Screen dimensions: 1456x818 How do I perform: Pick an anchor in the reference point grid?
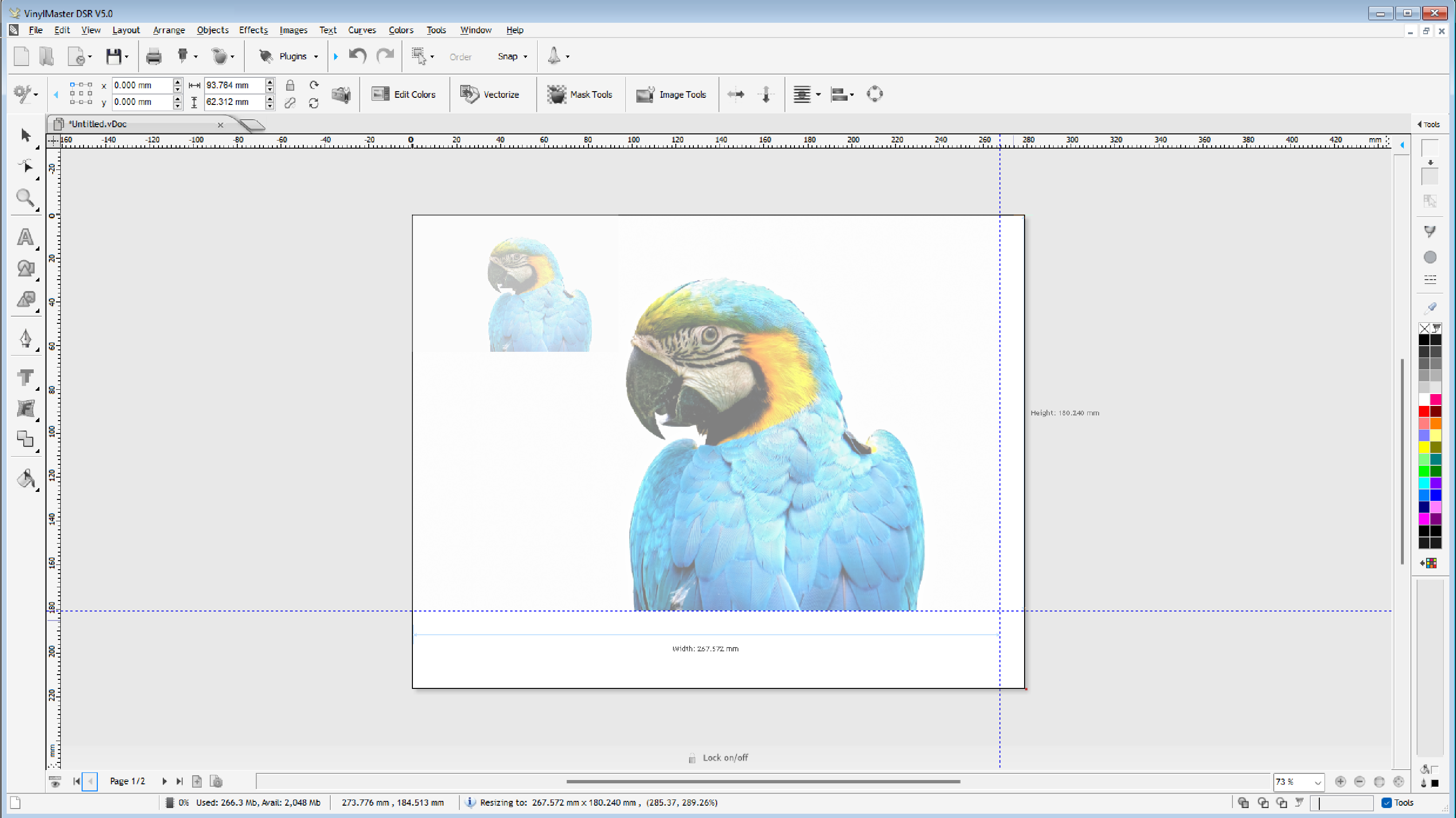click(x=81, y=93)
